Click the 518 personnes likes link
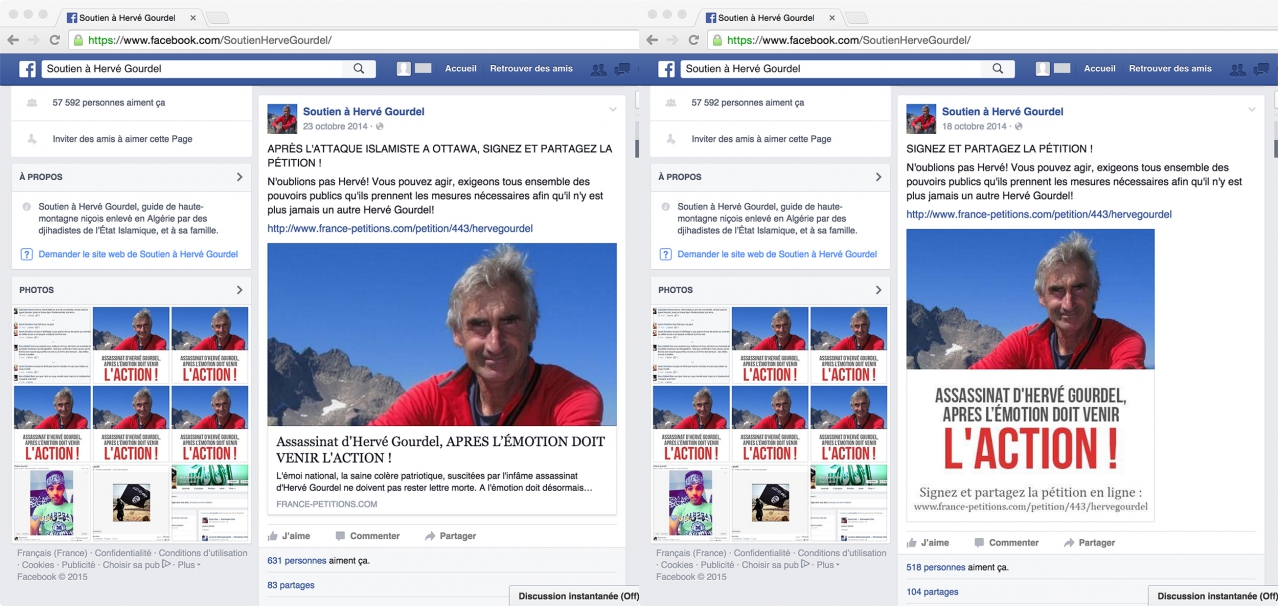 [x=936, y=568]
